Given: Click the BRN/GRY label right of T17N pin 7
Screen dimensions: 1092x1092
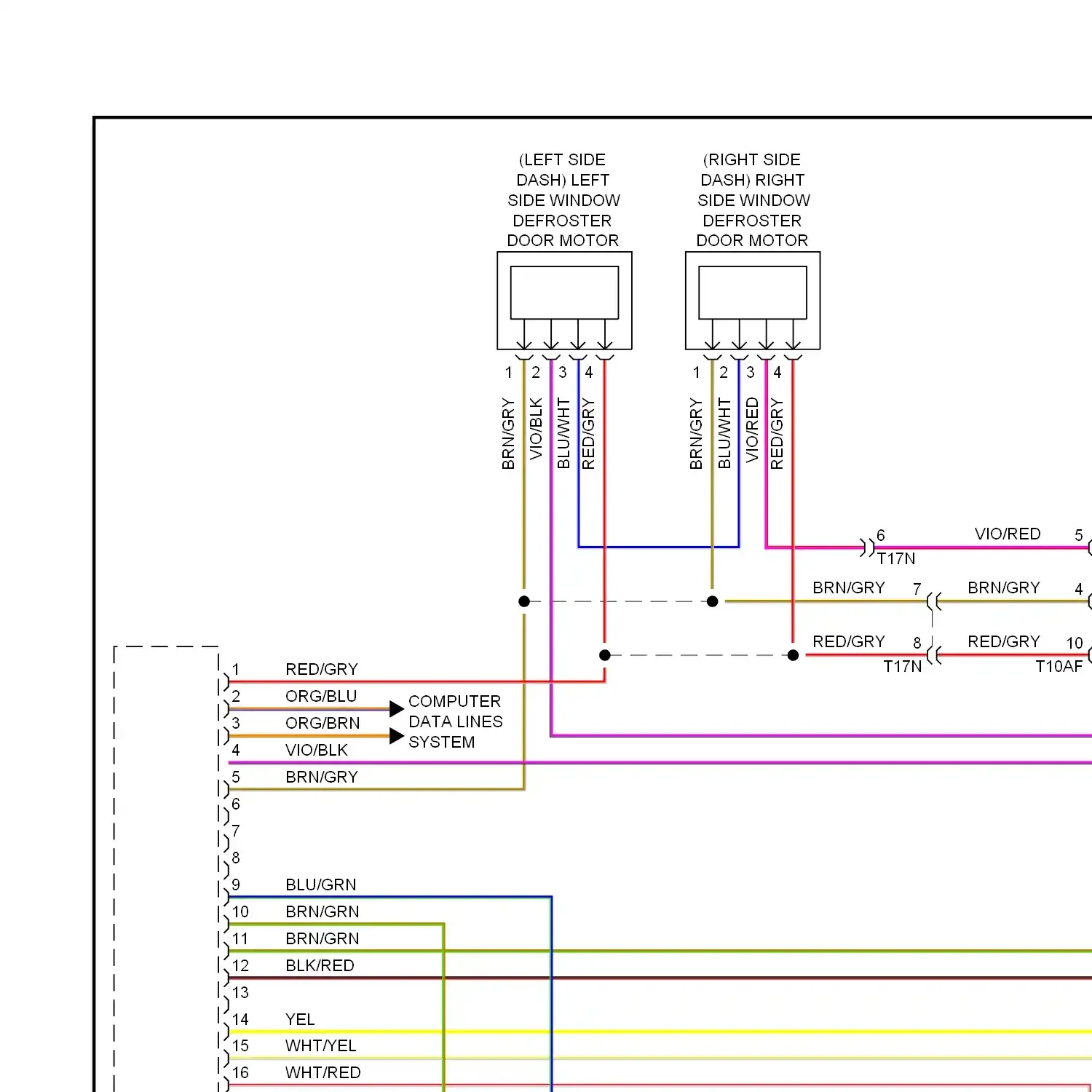Looking at the screenshot, I should click(1004, 587).
